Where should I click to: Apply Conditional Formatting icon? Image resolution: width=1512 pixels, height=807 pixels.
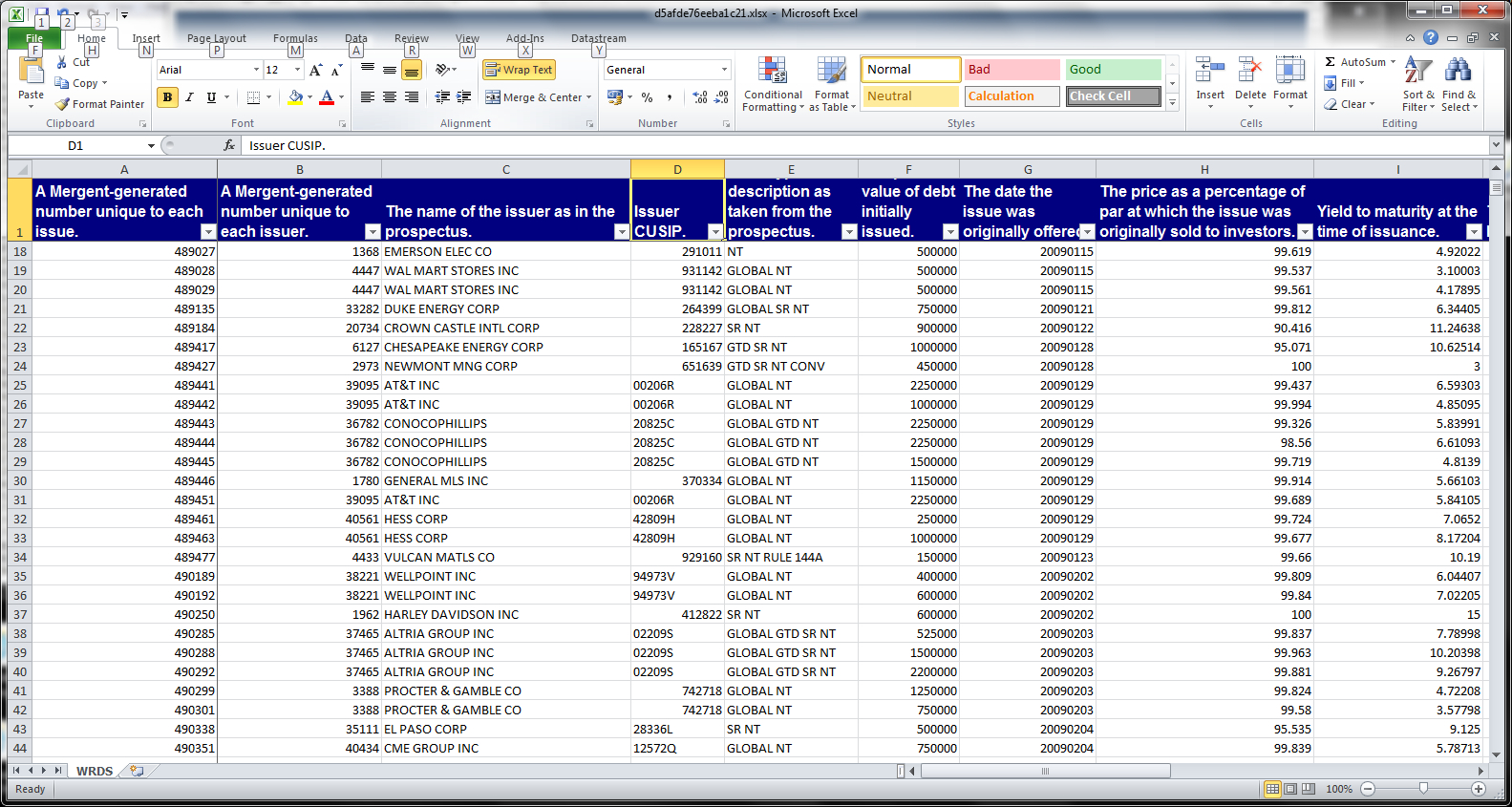[773, 72]
